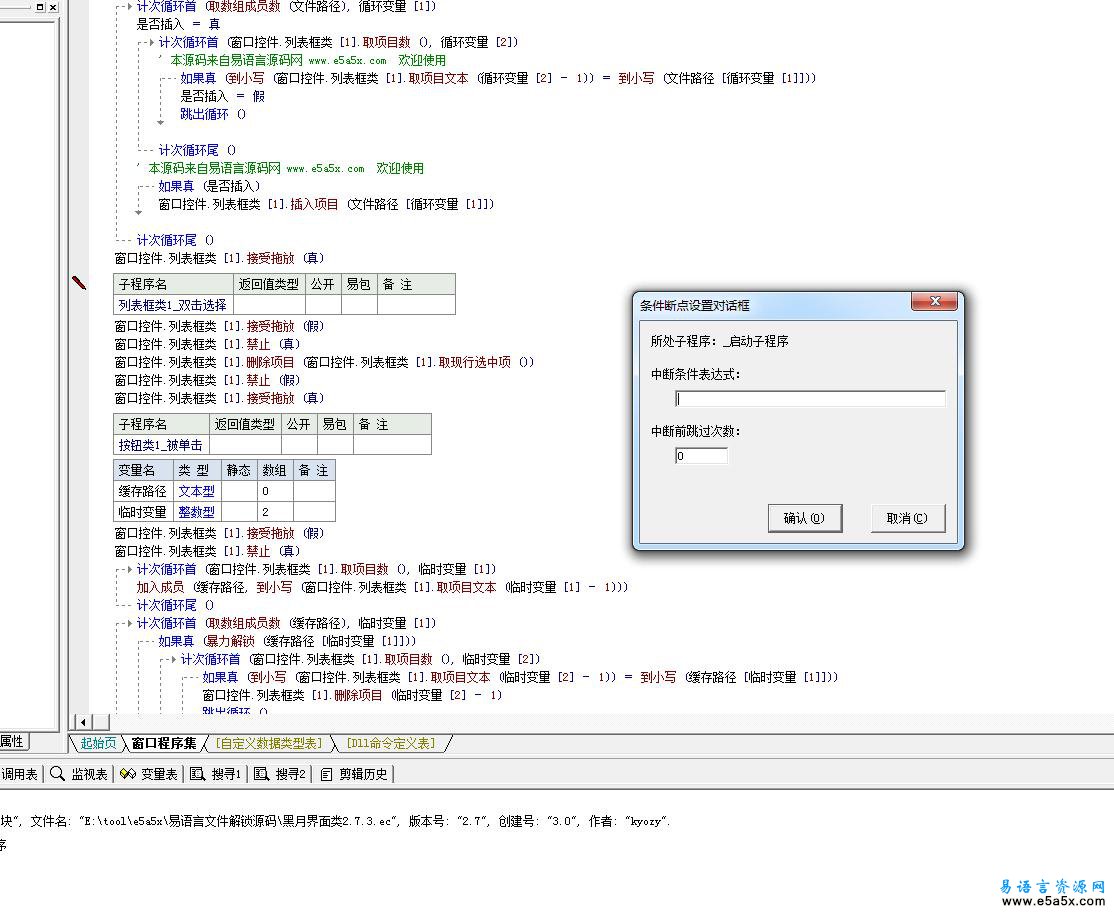Confirm with the 确认(O) button
The image size is (1114, 914).
coord(805,518)
